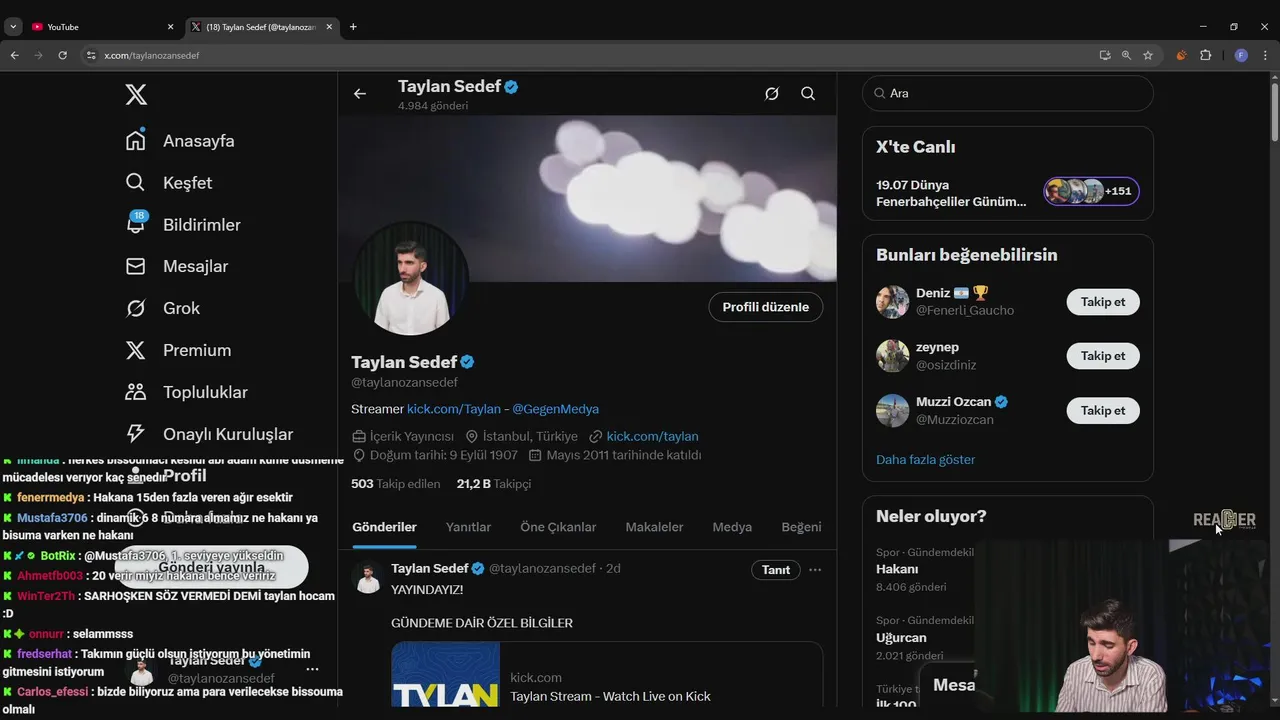1280x720 pixels.
Task: Reload the page in browser
Action: click(62, 55)
